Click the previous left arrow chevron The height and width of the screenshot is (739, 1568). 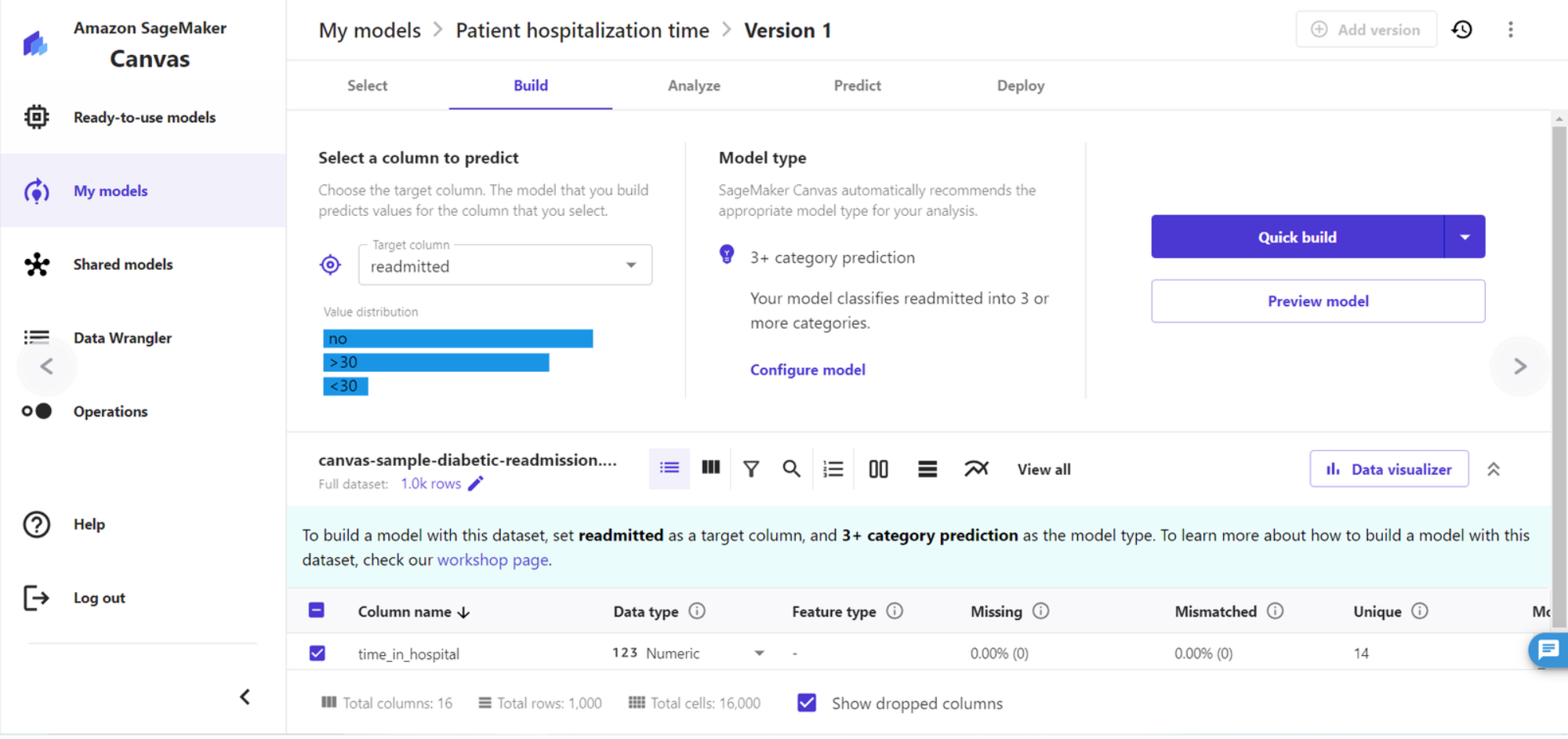(x=47, y=366)
